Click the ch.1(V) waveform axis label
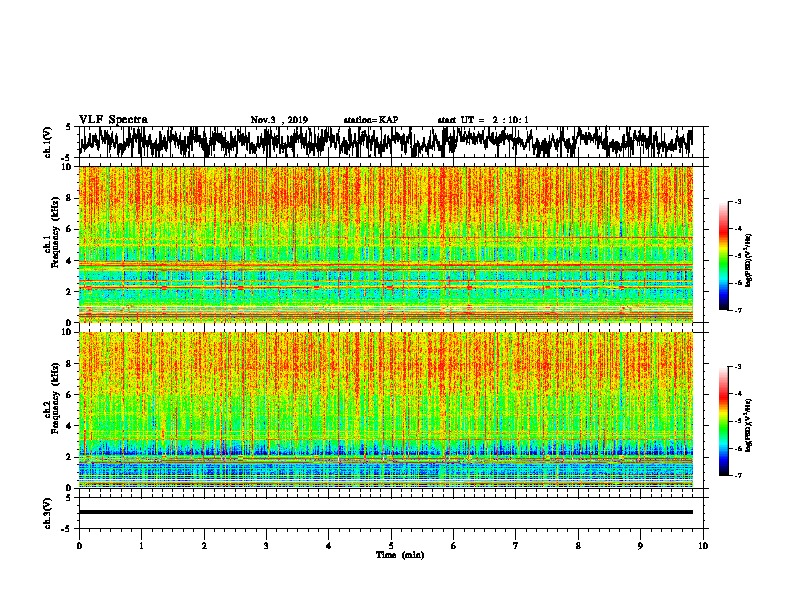792x612 pixels. click(48, 142)
